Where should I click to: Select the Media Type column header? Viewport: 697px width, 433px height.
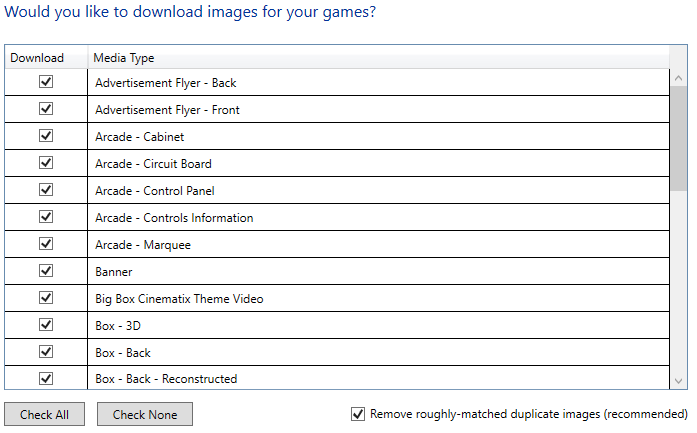coord(378,58)
